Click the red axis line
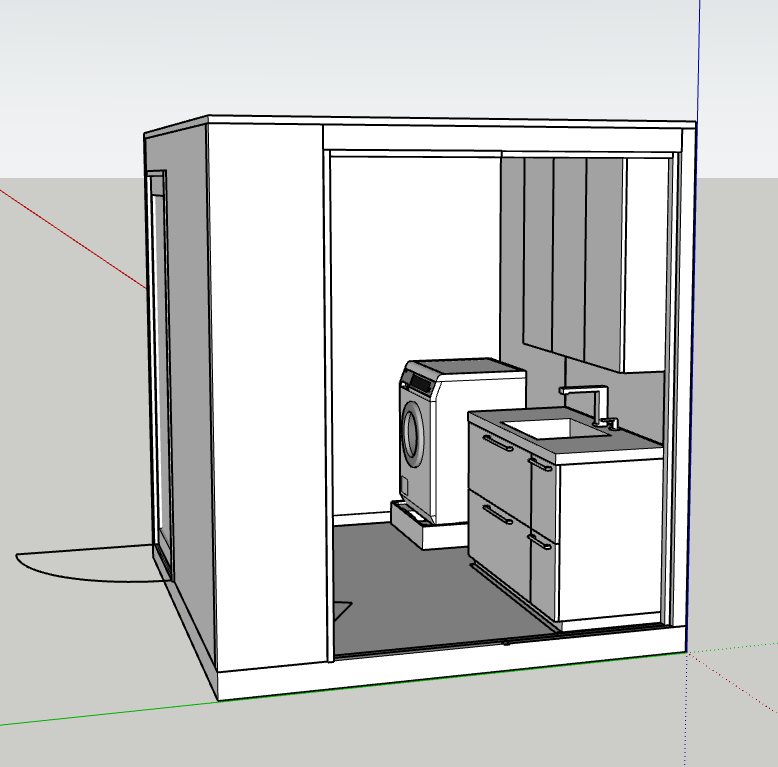 click(70, 236)
